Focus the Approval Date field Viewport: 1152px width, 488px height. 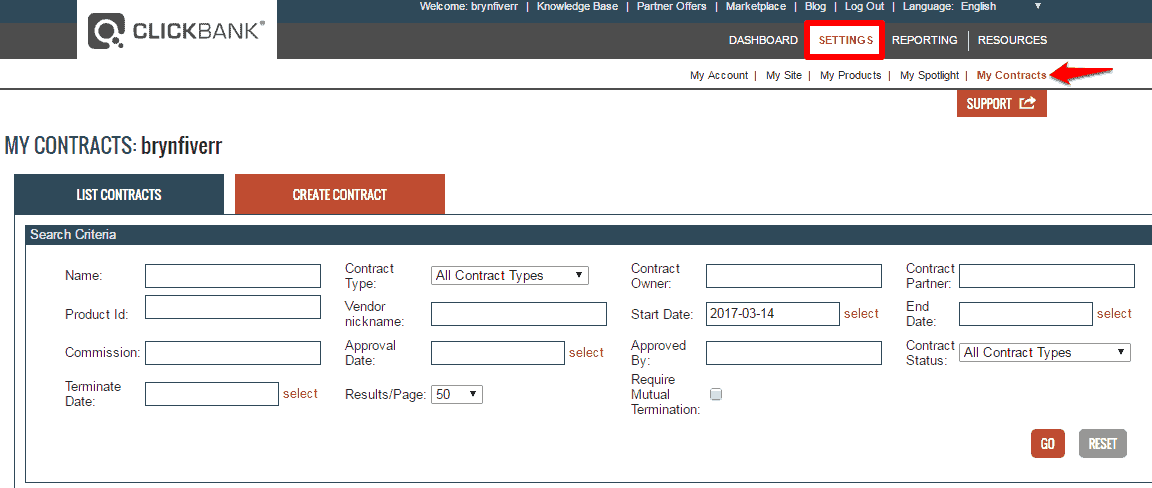point(497,353)
